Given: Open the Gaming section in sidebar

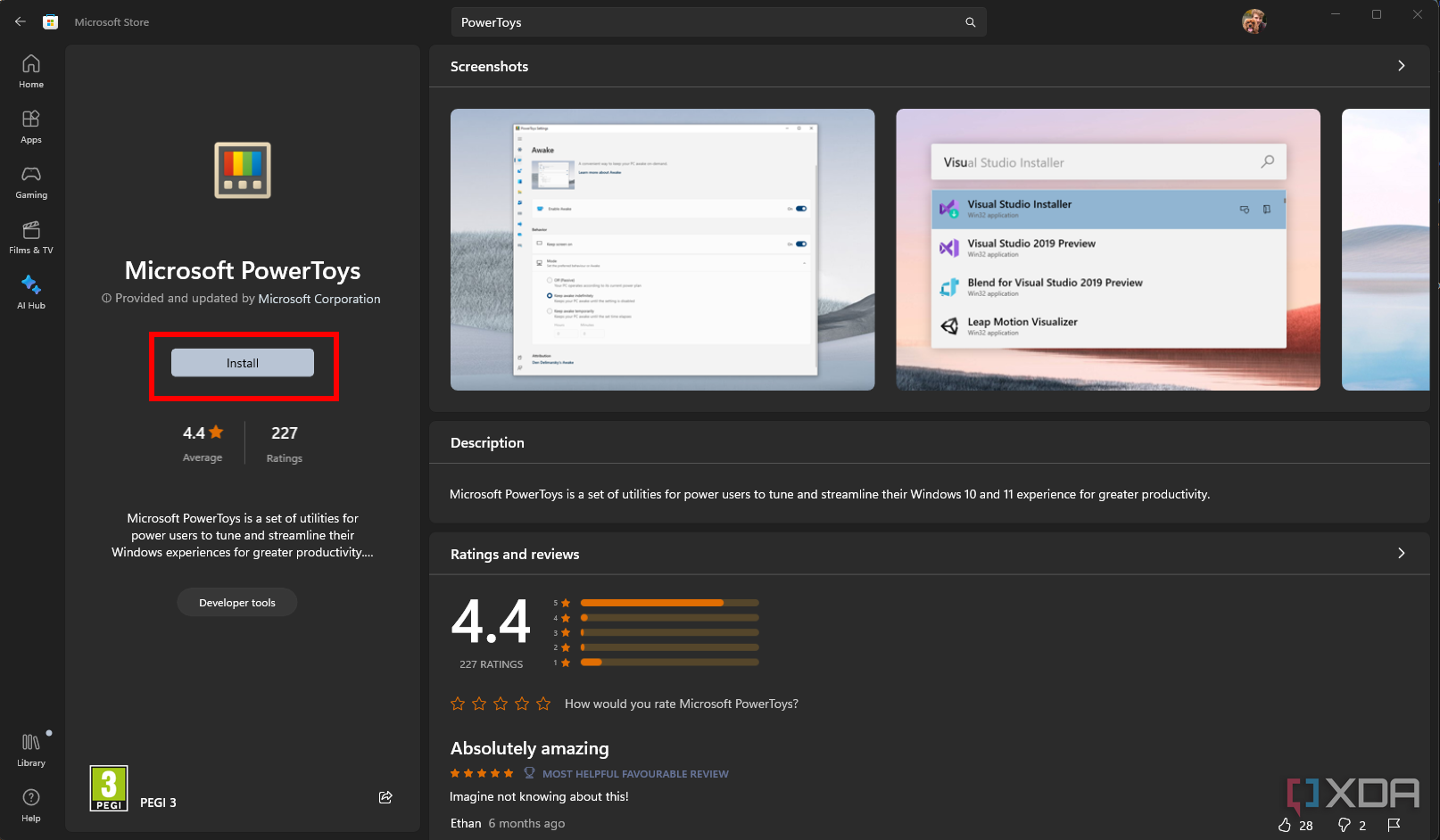Looking at the screenshot, I should 31,182.
